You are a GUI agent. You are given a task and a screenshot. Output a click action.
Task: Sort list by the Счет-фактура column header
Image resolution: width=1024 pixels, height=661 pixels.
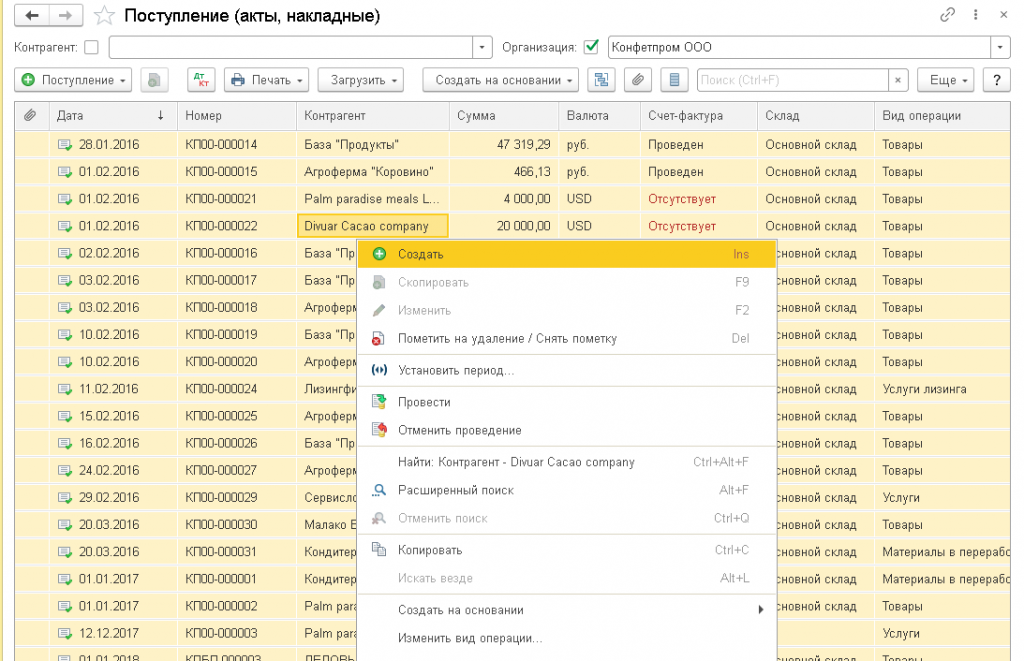point(698,116)
